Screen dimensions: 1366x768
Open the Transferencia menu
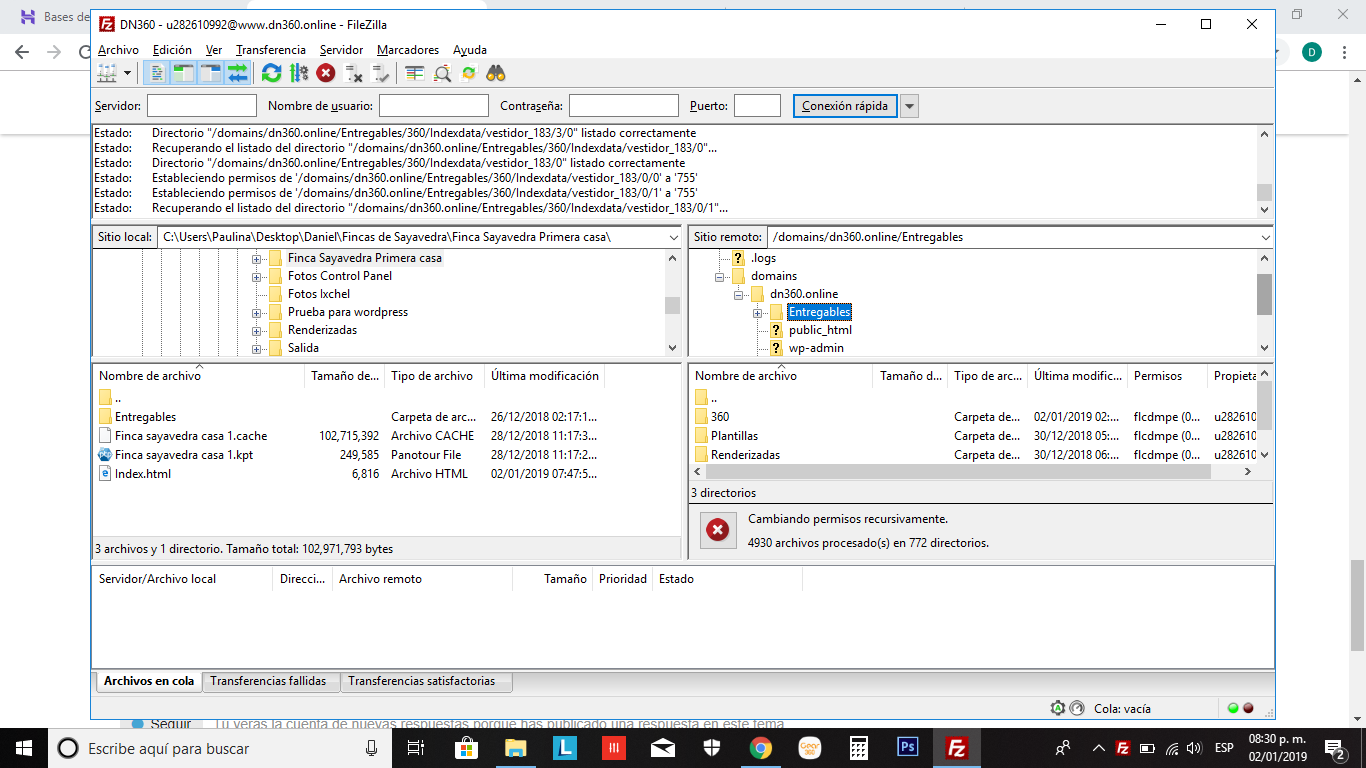[271, 50]
